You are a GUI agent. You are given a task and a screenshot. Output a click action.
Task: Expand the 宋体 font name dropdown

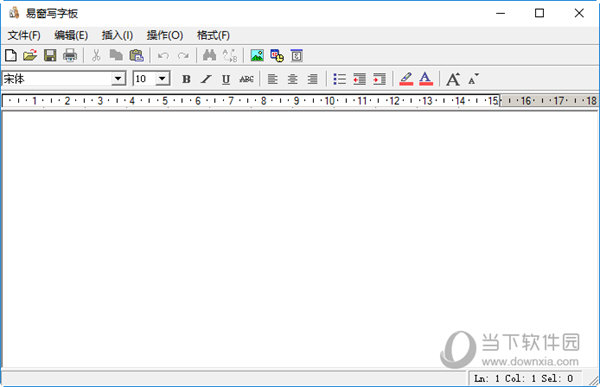(118, 79)
